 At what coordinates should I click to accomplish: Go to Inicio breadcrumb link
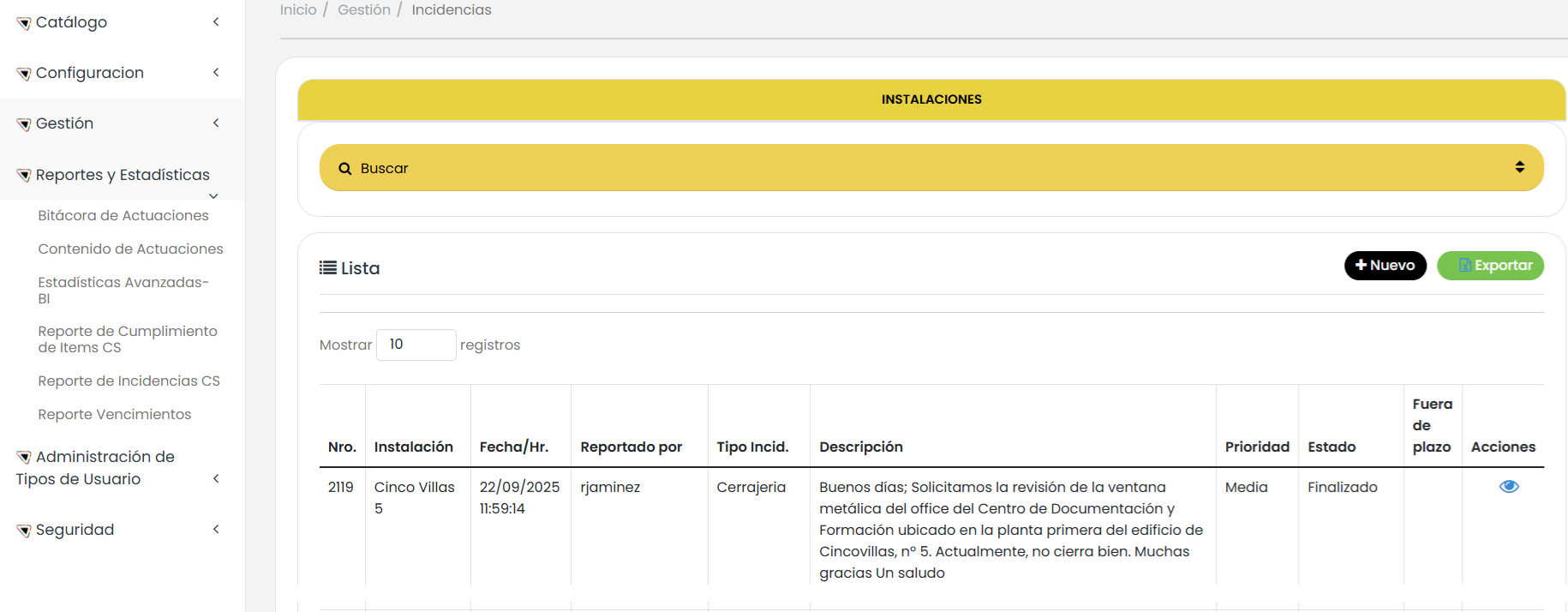point(298,10)
